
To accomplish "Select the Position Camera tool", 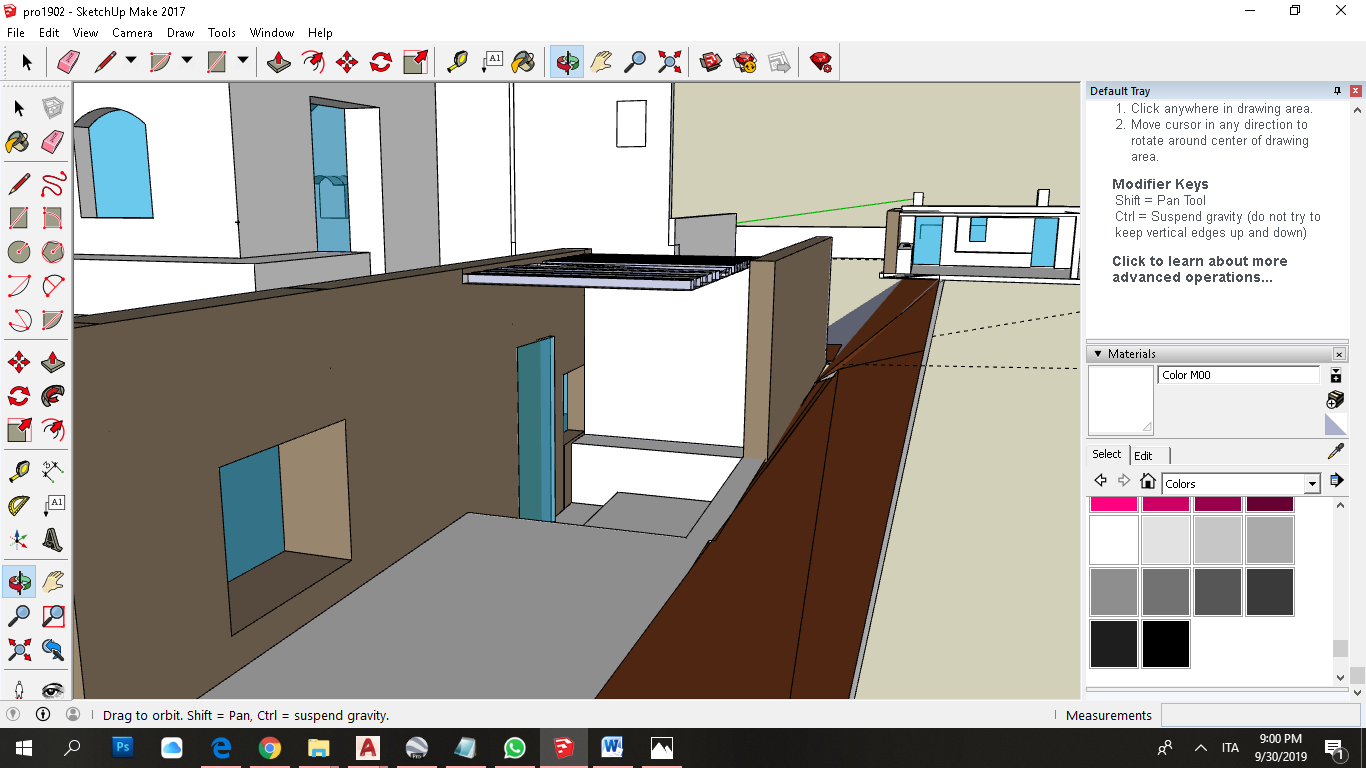I will [x=19, y=690].
